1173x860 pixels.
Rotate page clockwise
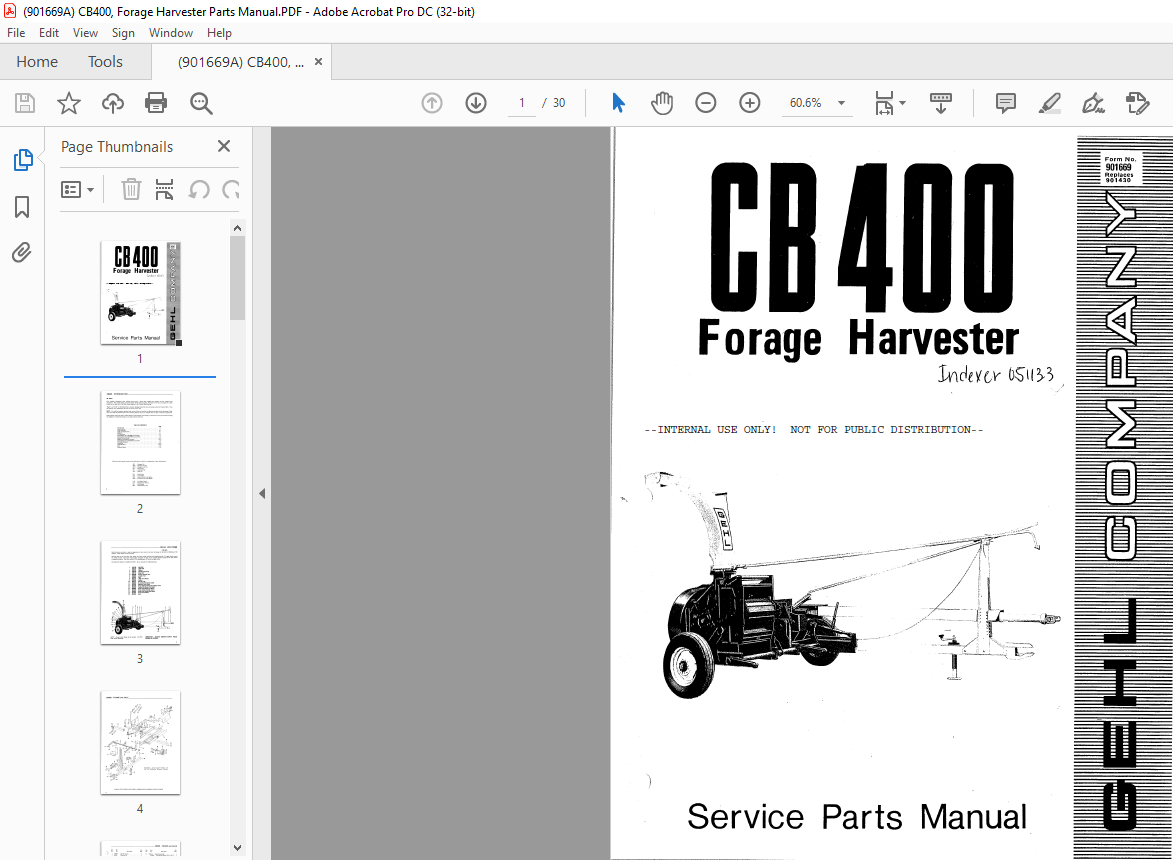click(231, 190)
